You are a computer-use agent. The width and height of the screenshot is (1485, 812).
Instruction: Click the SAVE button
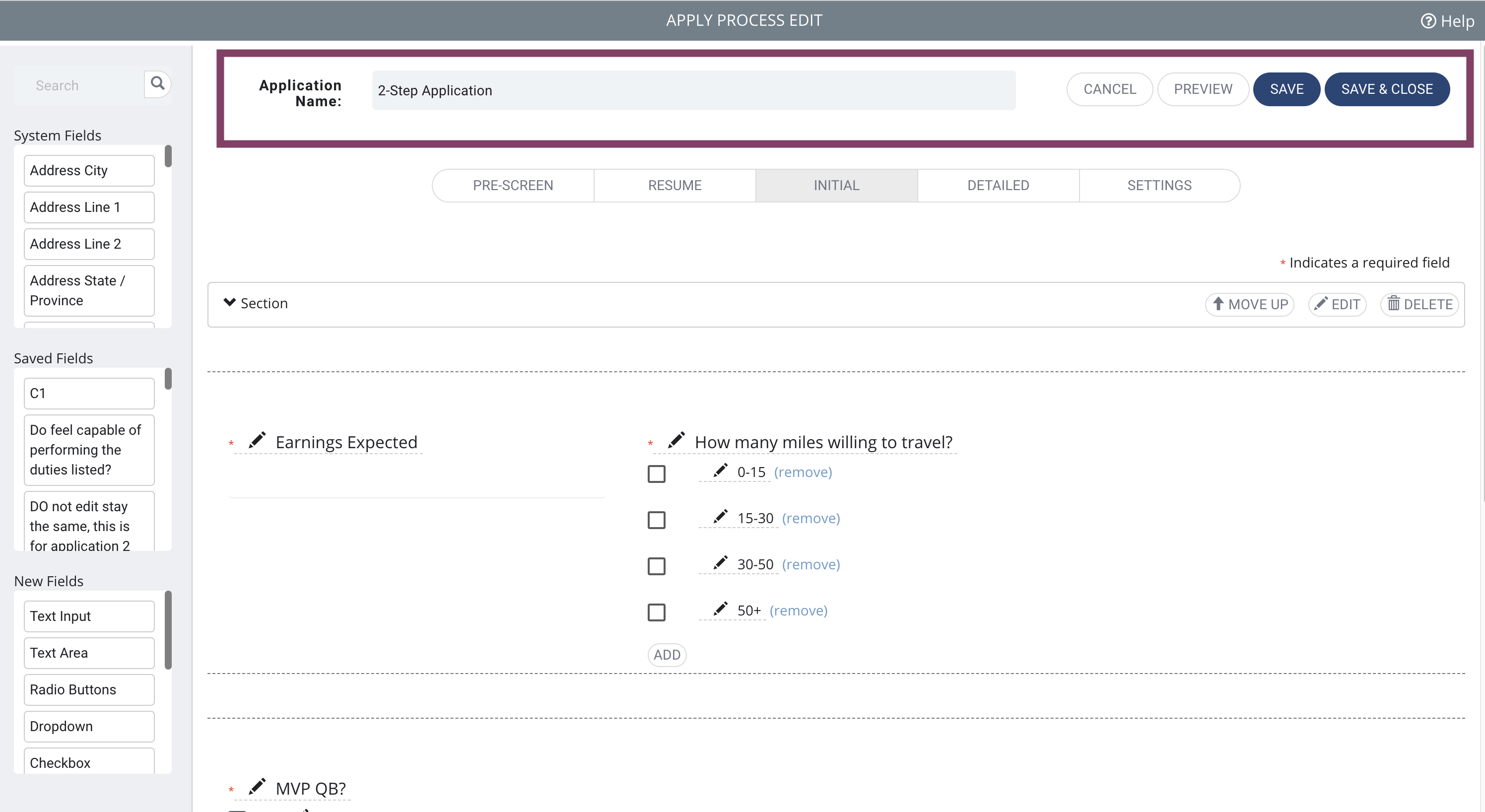pyautogui.click(x=1286, y=89)
